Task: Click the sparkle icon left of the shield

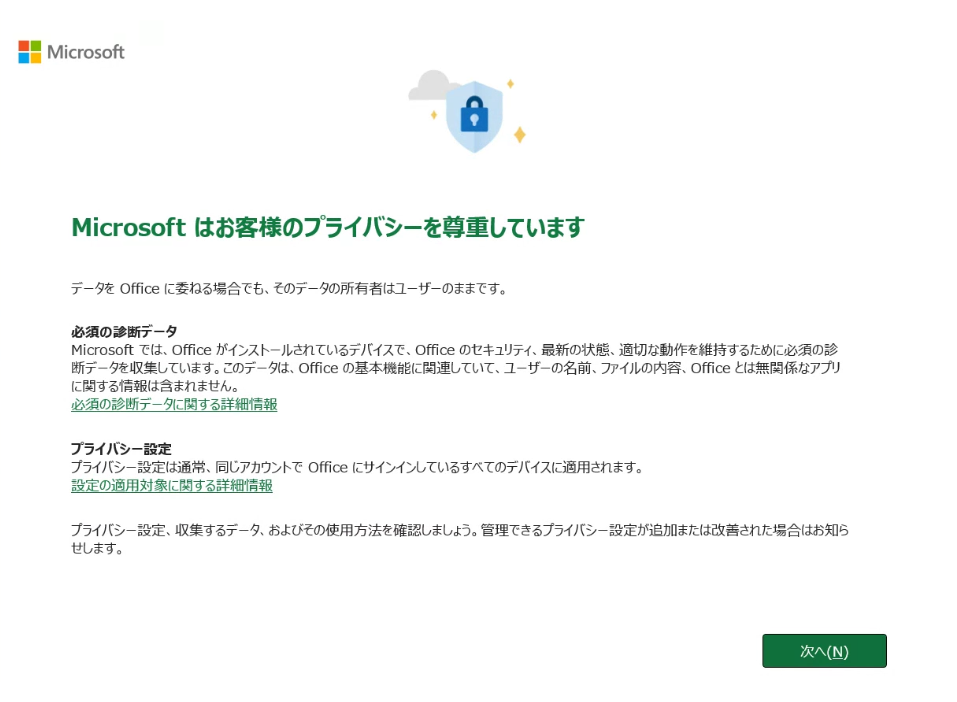Action: pyautogui.click(x=434, y=114)
